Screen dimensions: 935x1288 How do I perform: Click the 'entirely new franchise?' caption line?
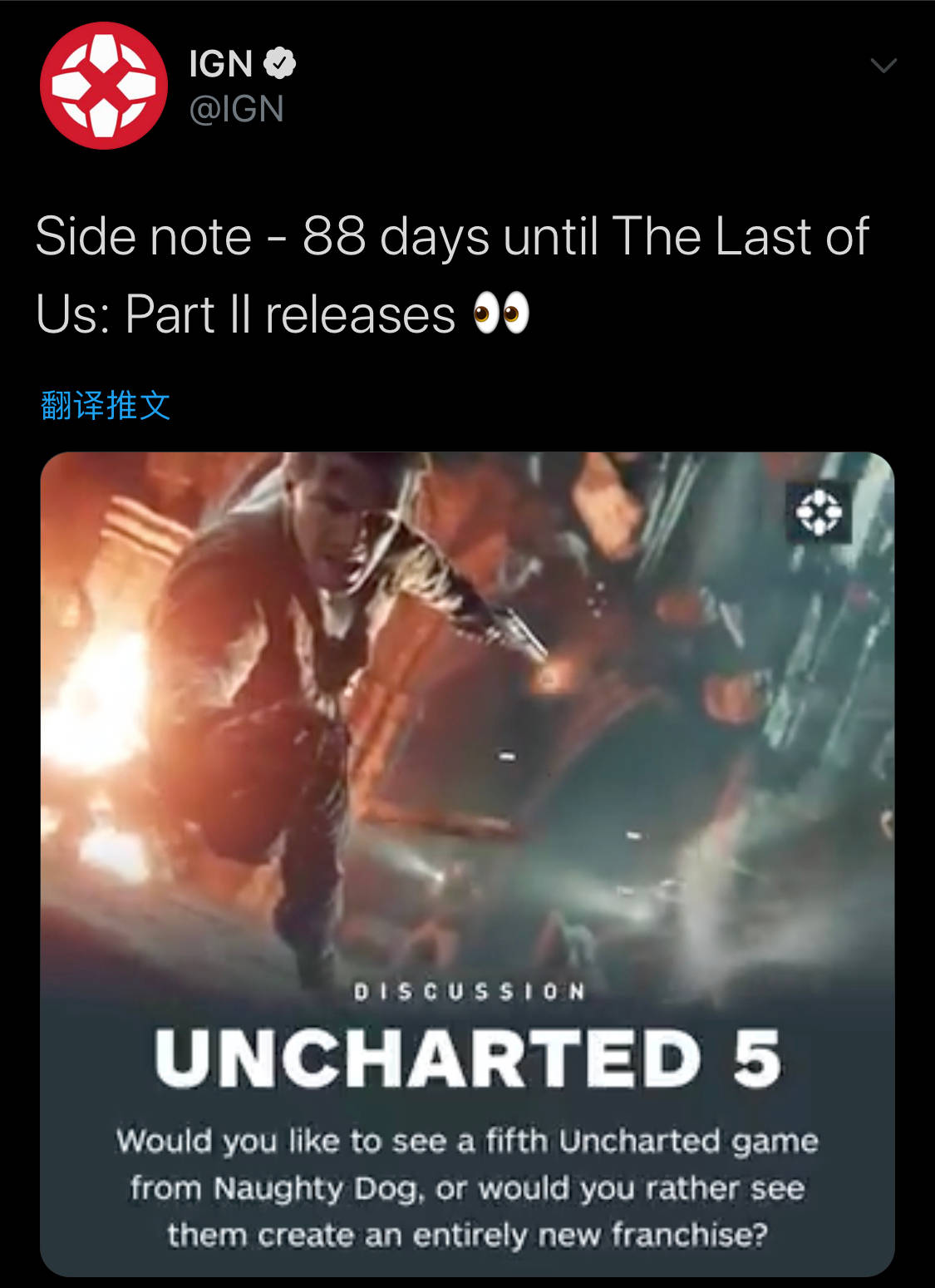click(467, 1235)
